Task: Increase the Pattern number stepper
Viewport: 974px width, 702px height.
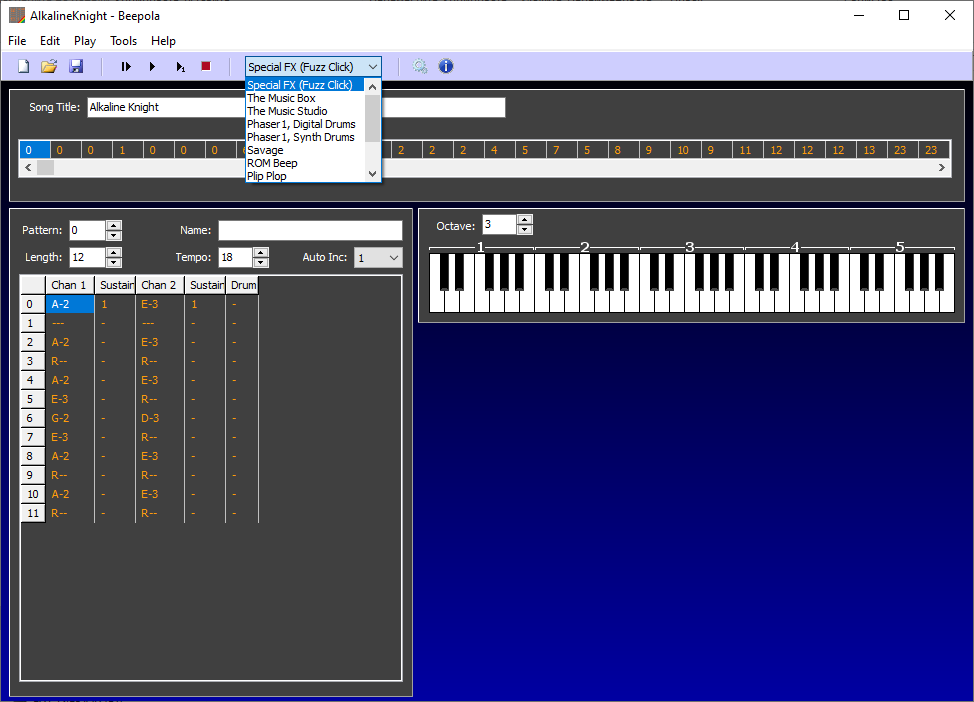Action: [x=114, y=226]
